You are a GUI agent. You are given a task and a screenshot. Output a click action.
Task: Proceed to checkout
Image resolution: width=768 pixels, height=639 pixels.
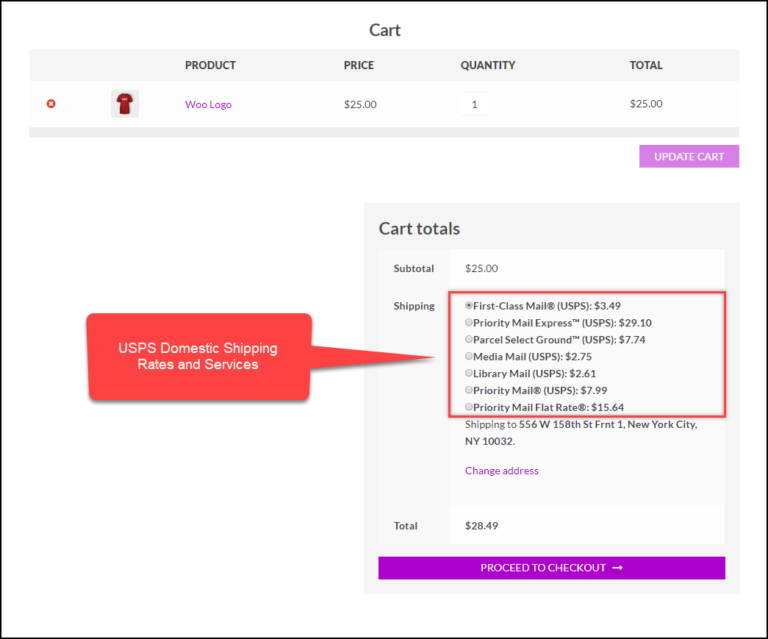tap(551, 568)
